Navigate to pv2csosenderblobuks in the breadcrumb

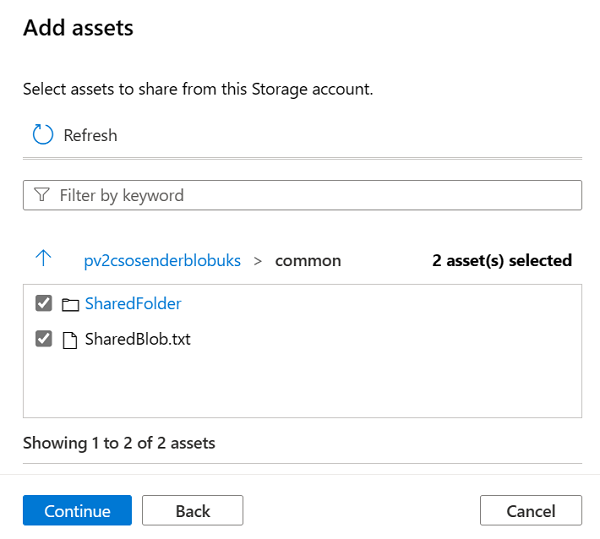pos(162,261)
